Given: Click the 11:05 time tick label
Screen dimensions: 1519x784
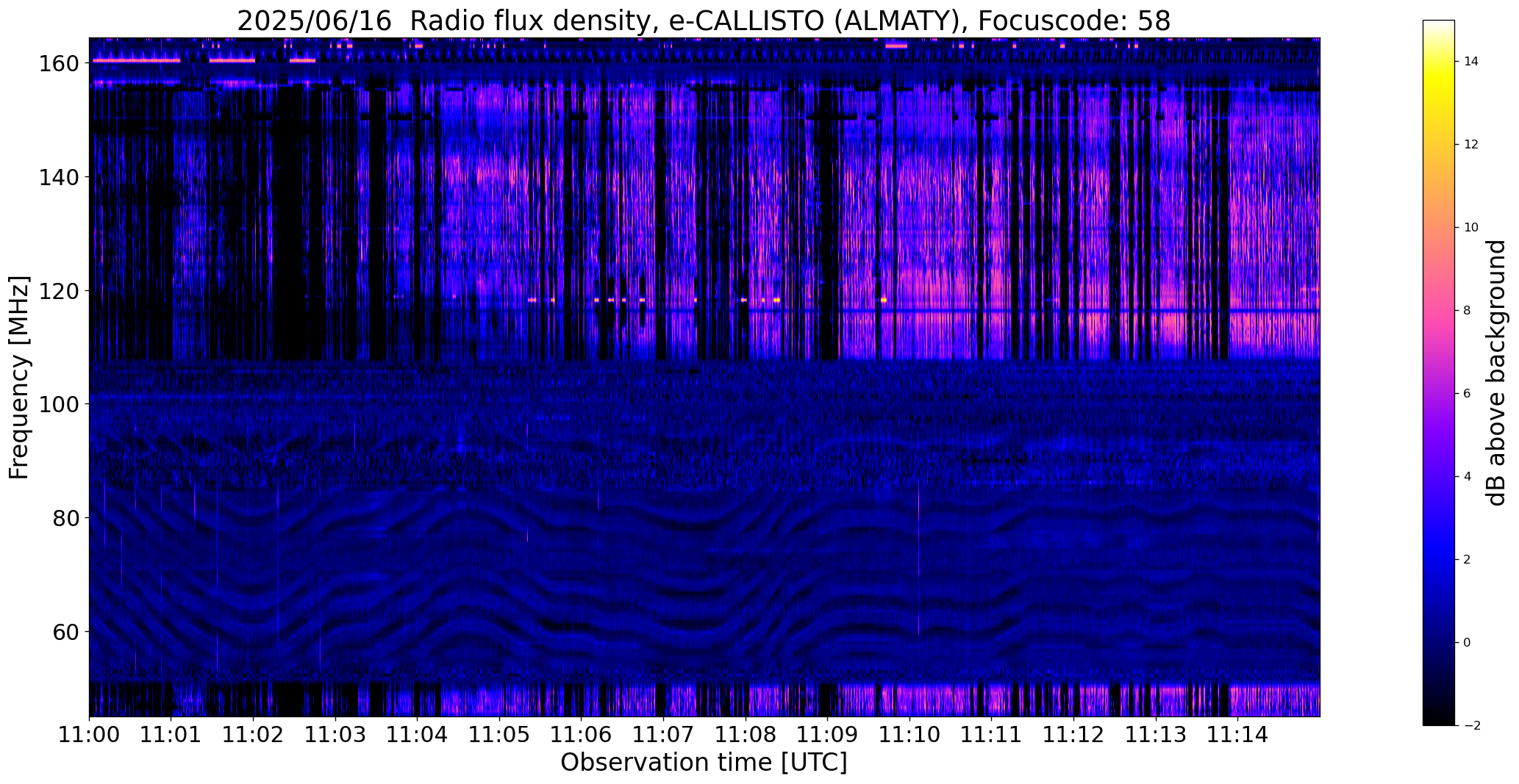Looking at the screenshot, I should tap(500, 733).
